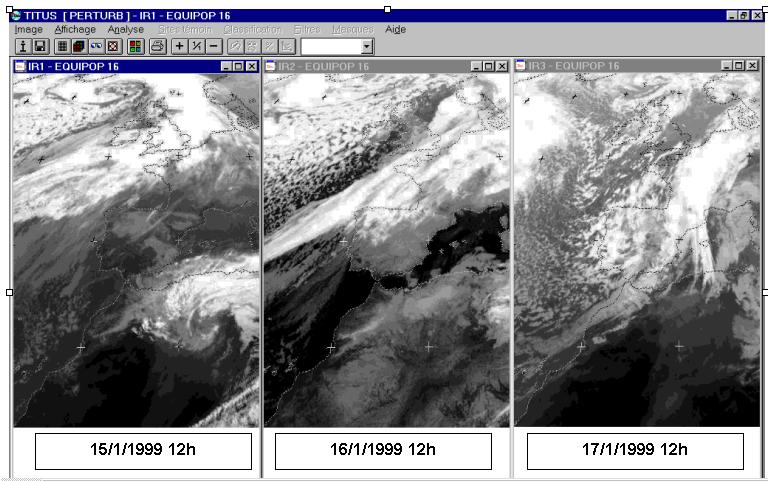Open the Analyse menu
The height and width of the screenshot is (482, 769).
point(125,30)
